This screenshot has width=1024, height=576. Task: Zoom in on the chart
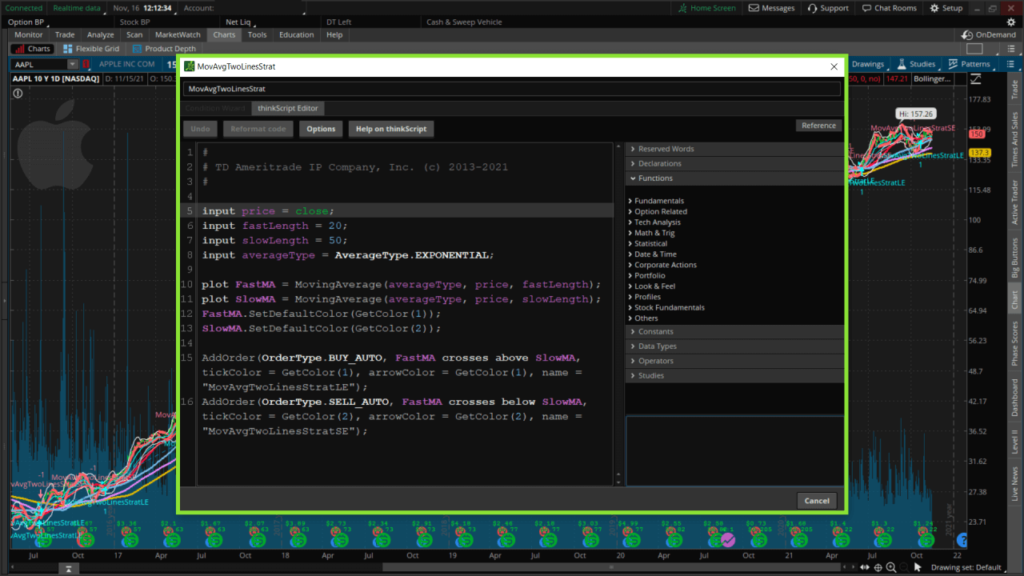pos(891,568)
